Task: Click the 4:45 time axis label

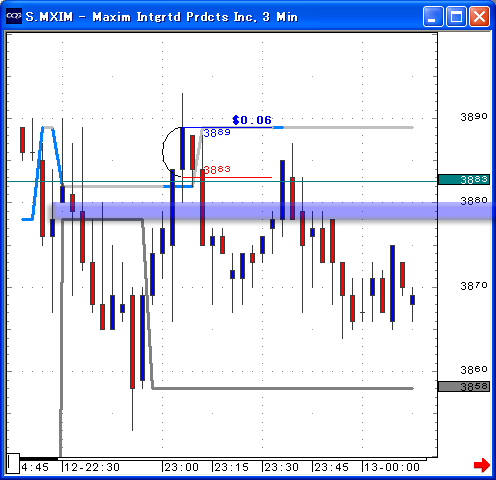Action: point(35,467)
